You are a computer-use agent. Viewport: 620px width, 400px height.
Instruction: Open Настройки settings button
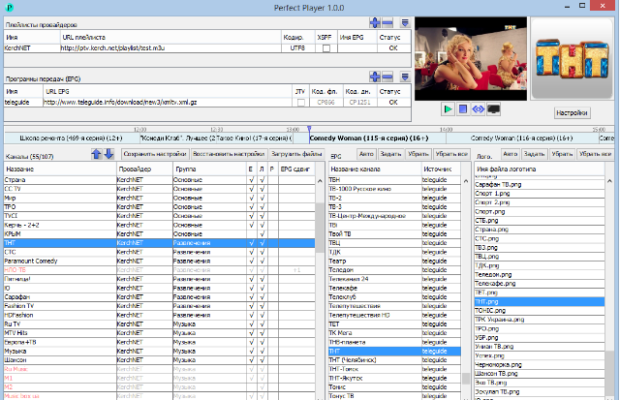click(572, 113)
